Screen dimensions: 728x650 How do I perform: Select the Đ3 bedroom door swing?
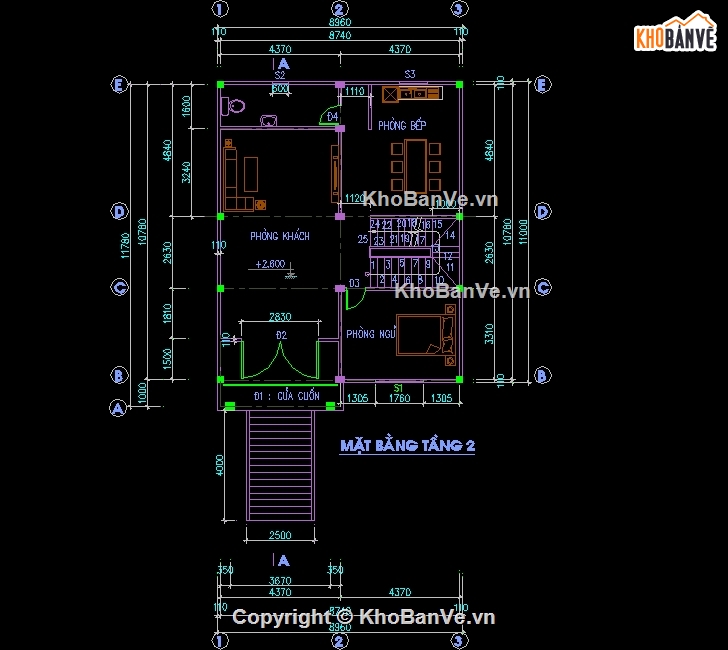pyautogui.click(x=356, y=299)
